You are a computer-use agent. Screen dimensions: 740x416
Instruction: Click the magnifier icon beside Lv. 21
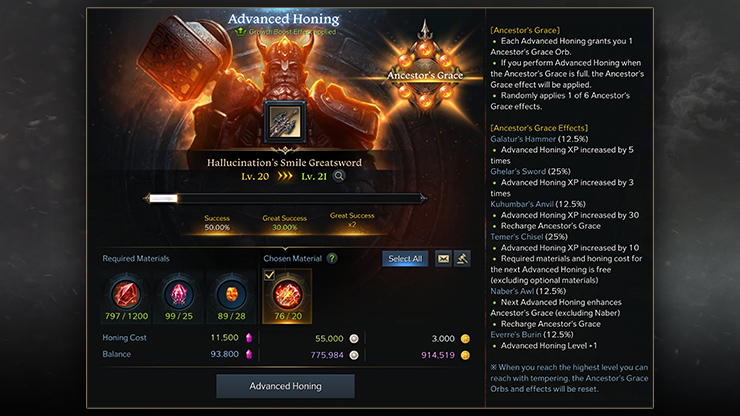(338, 177)
